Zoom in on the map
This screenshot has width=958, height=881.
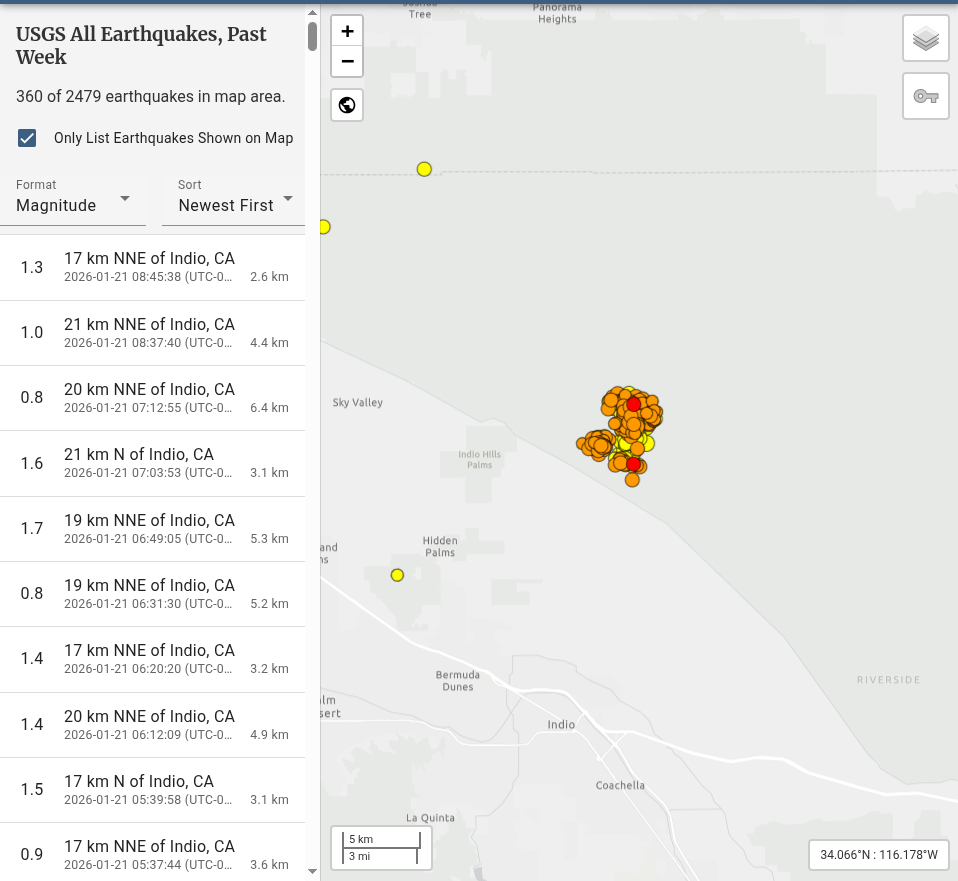[x=347, y=31]
